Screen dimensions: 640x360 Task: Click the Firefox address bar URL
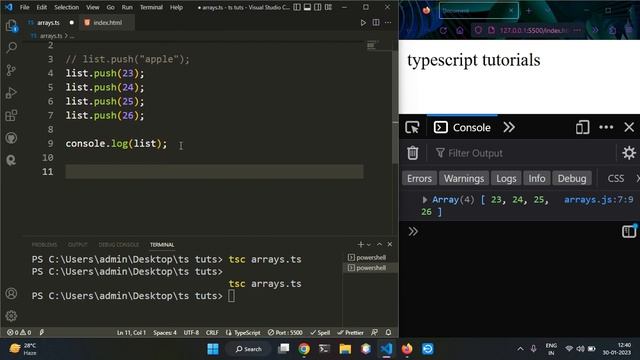[533, 30]
